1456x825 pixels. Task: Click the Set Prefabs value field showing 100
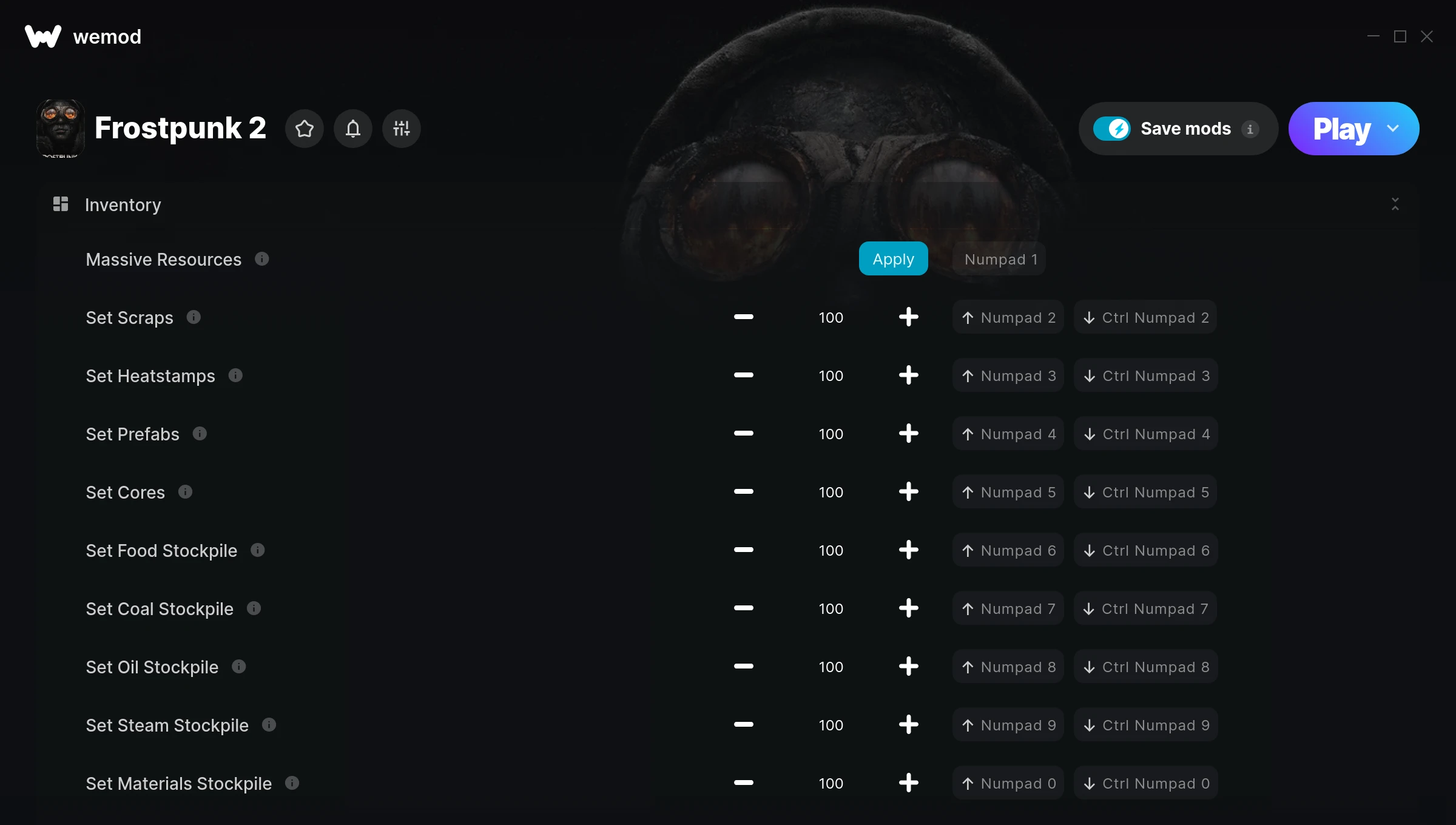831,434
